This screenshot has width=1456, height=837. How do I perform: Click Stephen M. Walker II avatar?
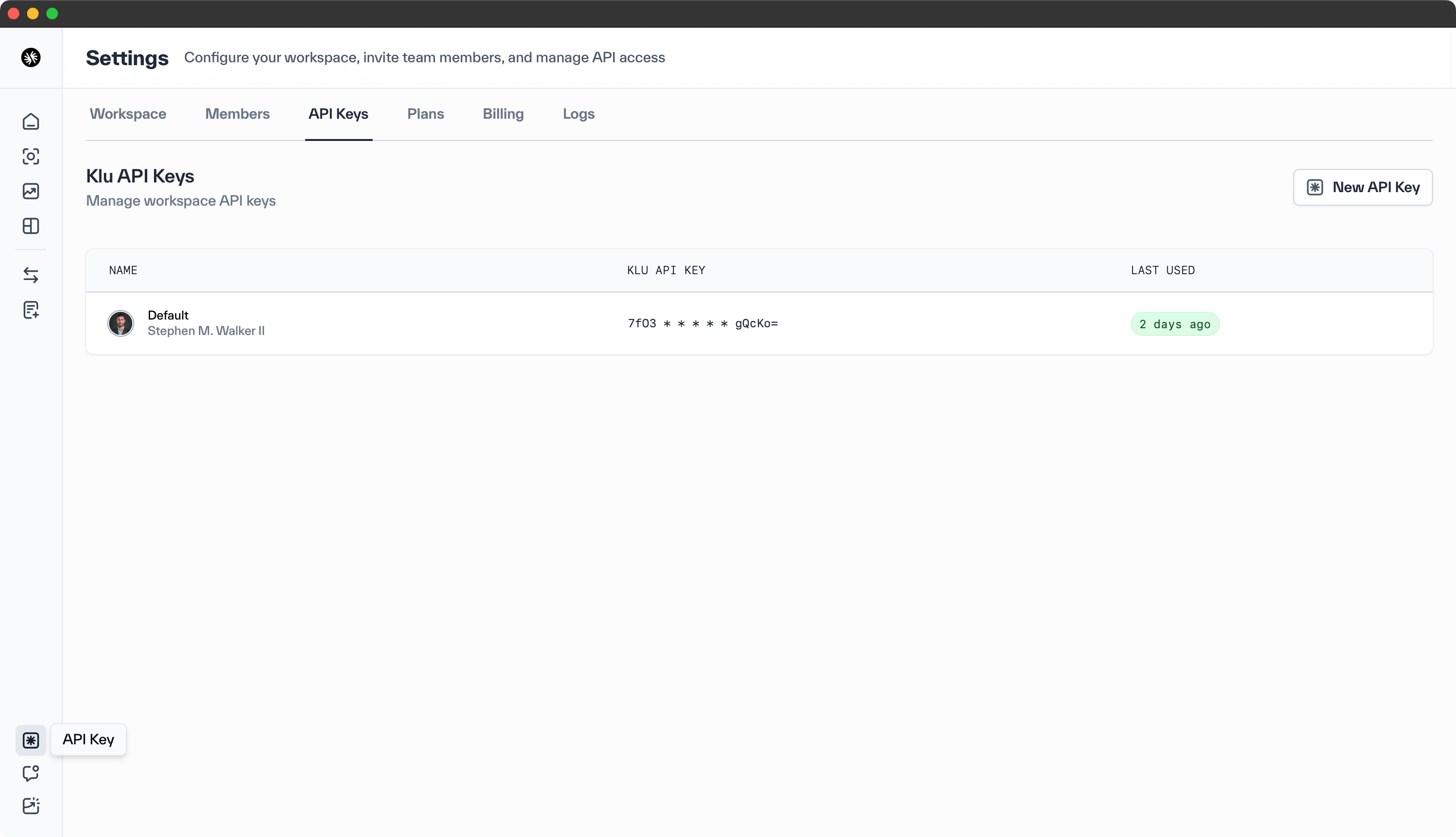tap(121, 323)
